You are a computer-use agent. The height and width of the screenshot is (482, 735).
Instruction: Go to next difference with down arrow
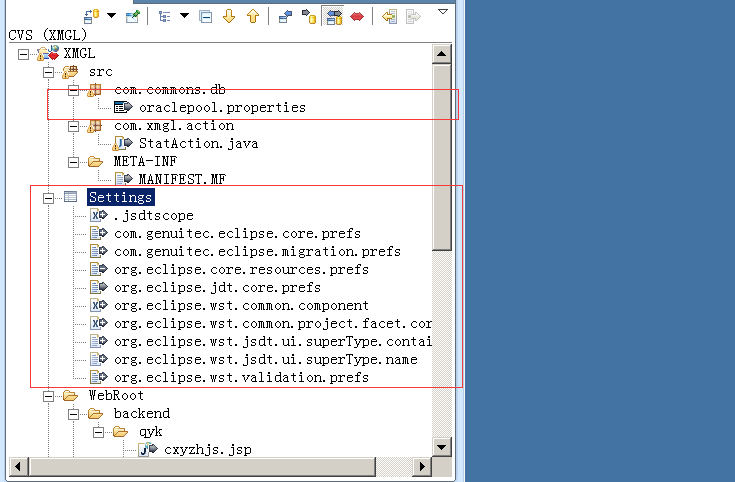pyautogui.click(x=229, y=16)
